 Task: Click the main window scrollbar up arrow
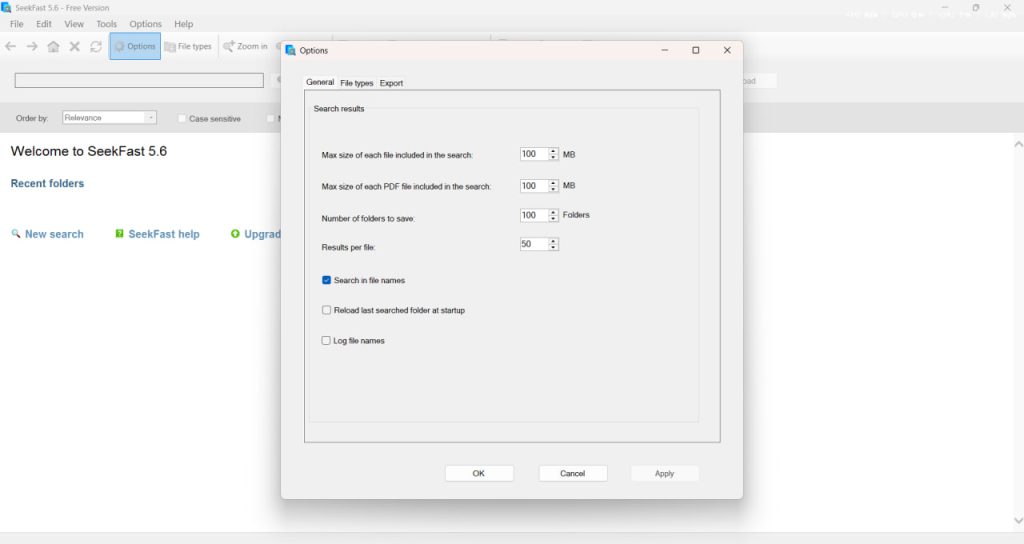click(1018, 144)
